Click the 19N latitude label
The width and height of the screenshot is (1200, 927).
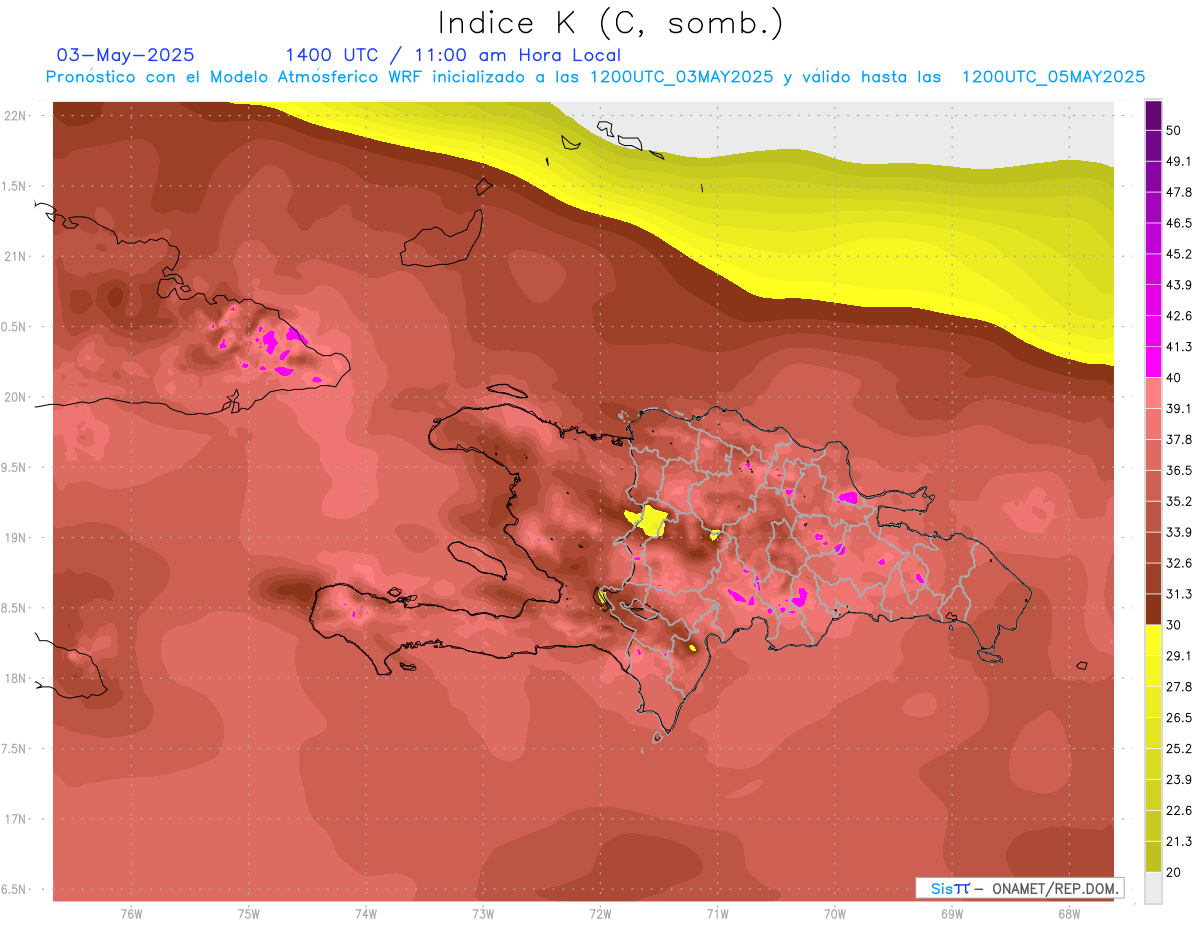coord(15,537)
